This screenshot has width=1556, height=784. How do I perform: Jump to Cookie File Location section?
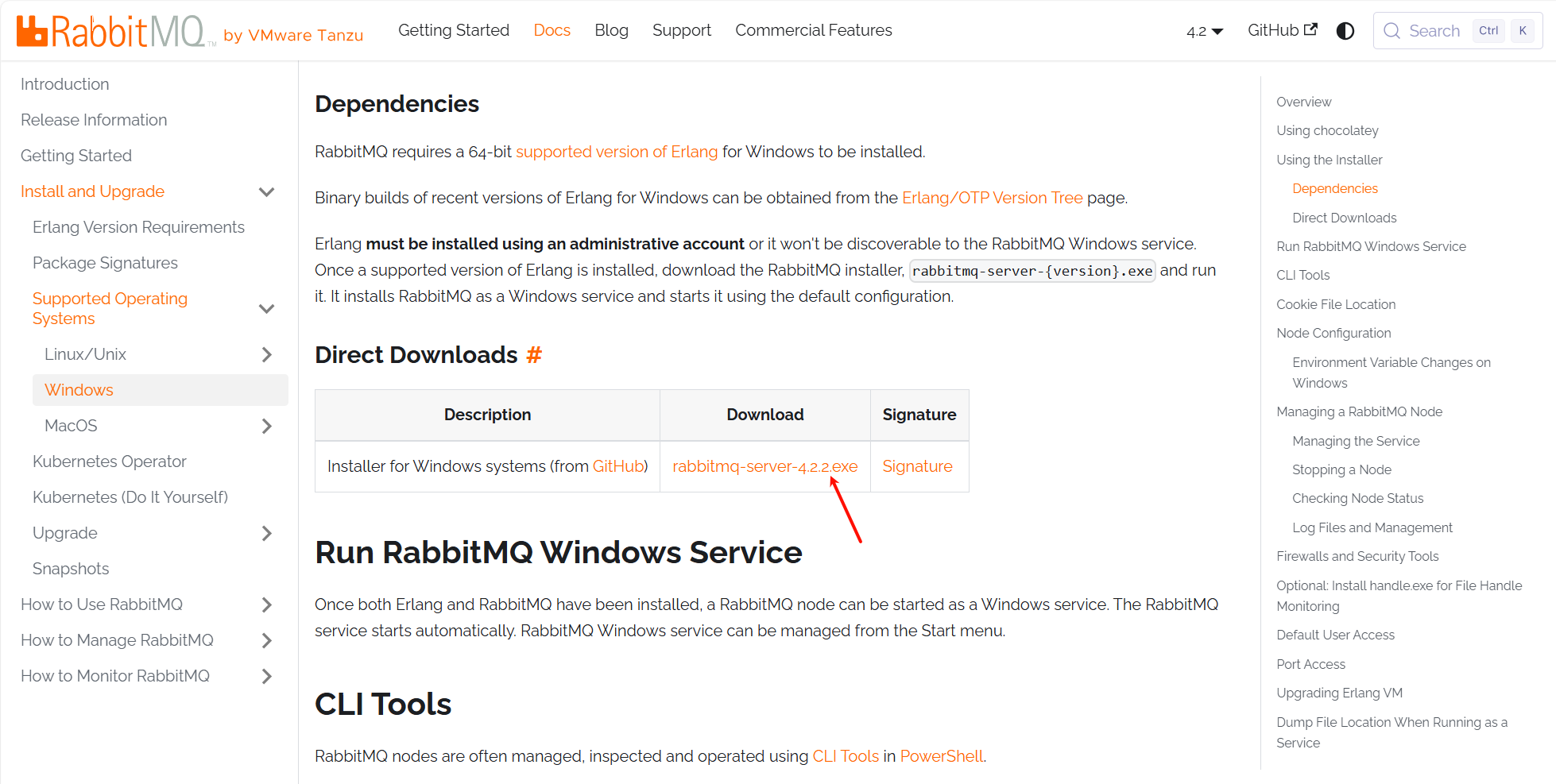(x=1336, y=304)
